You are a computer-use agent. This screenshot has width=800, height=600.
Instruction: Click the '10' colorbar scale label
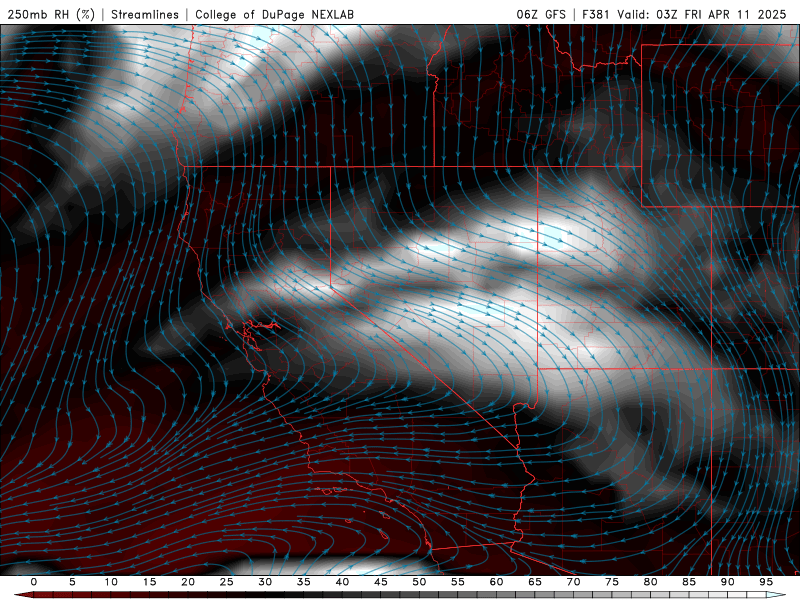(x=111, y=582)
